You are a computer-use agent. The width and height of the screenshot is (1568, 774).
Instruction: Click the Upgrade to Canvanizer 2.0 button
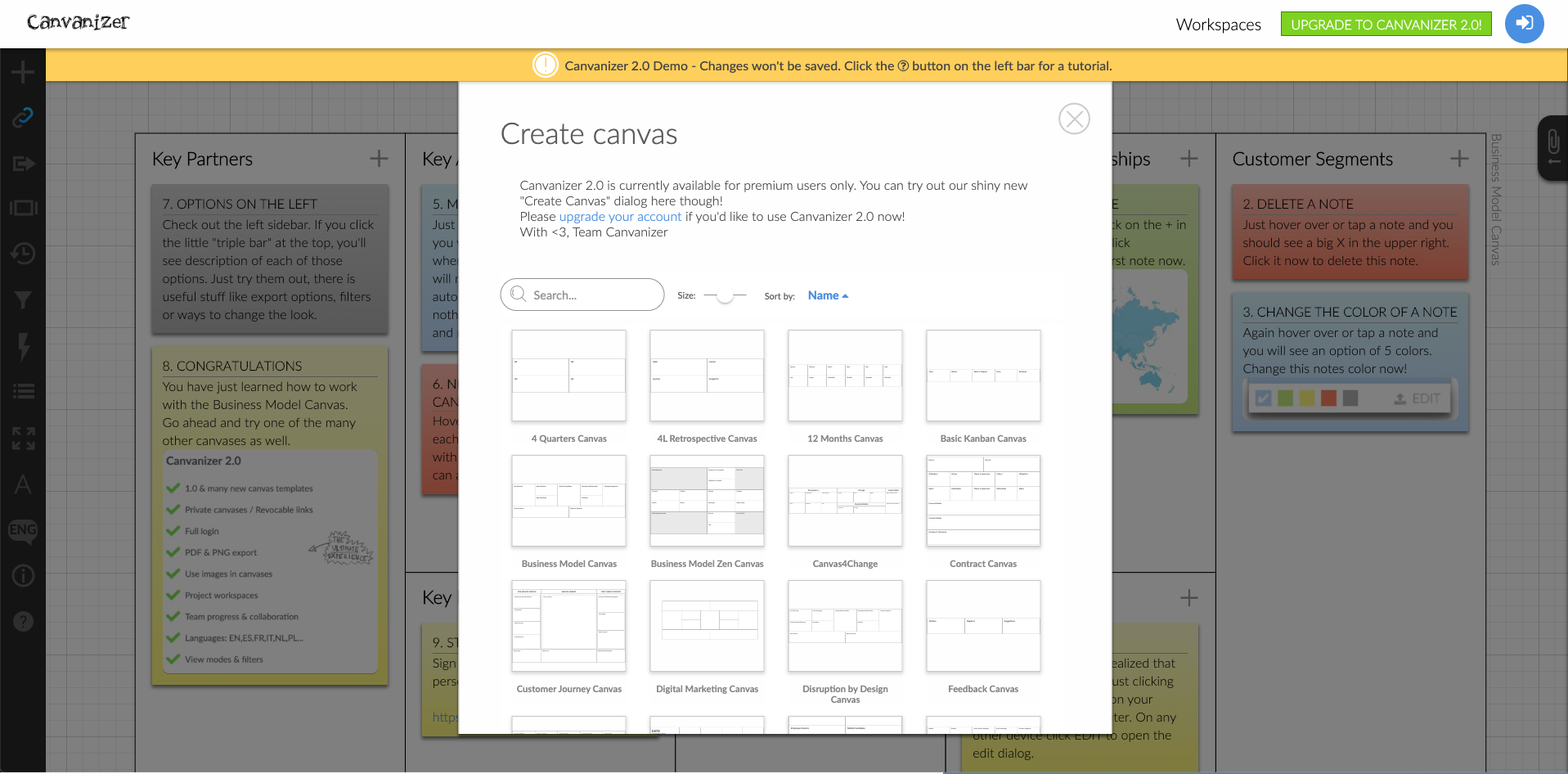[1386, 25]
